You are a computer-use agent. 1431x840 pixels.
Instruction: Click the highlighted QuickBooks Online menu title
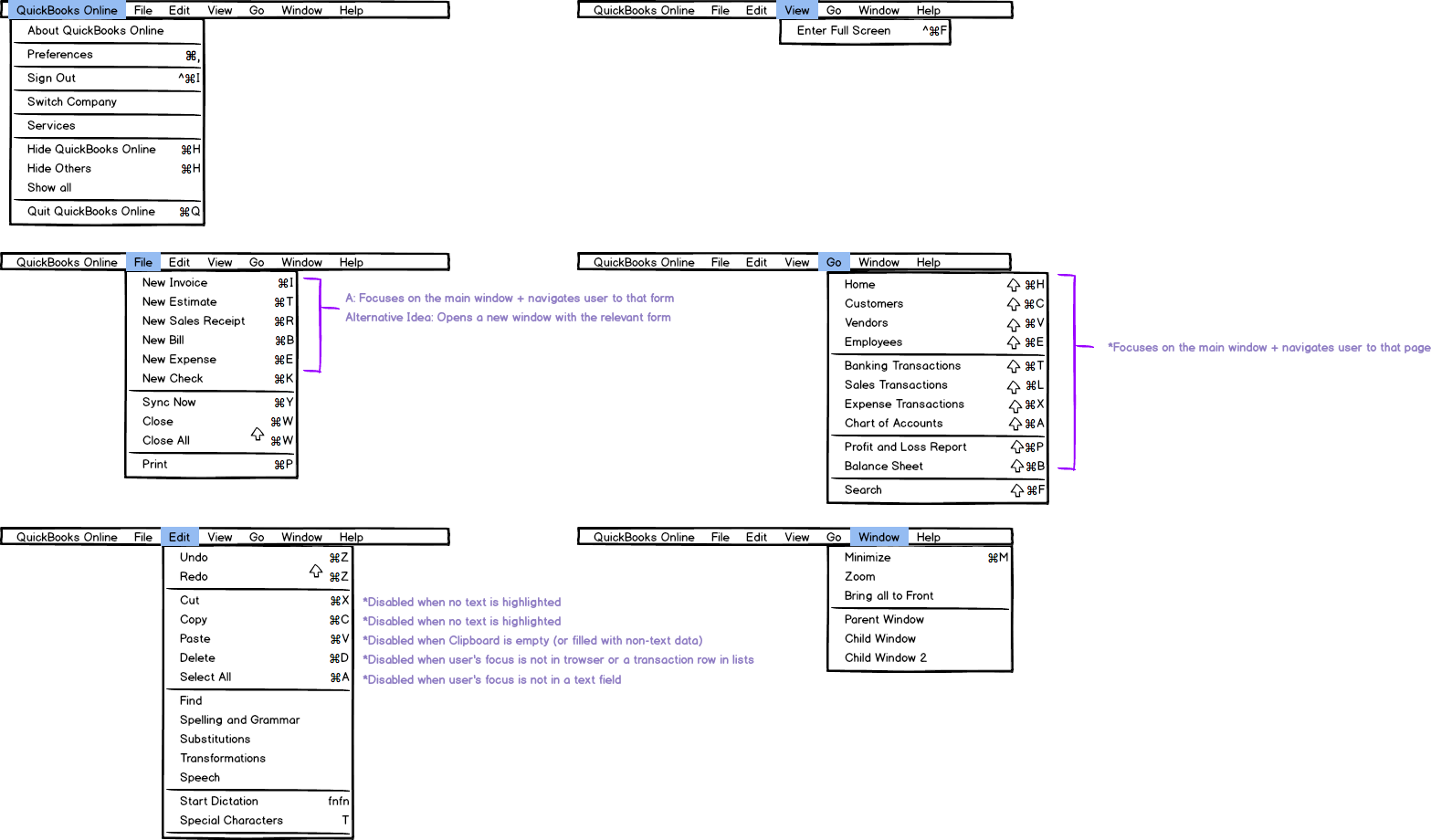point(67,10)
